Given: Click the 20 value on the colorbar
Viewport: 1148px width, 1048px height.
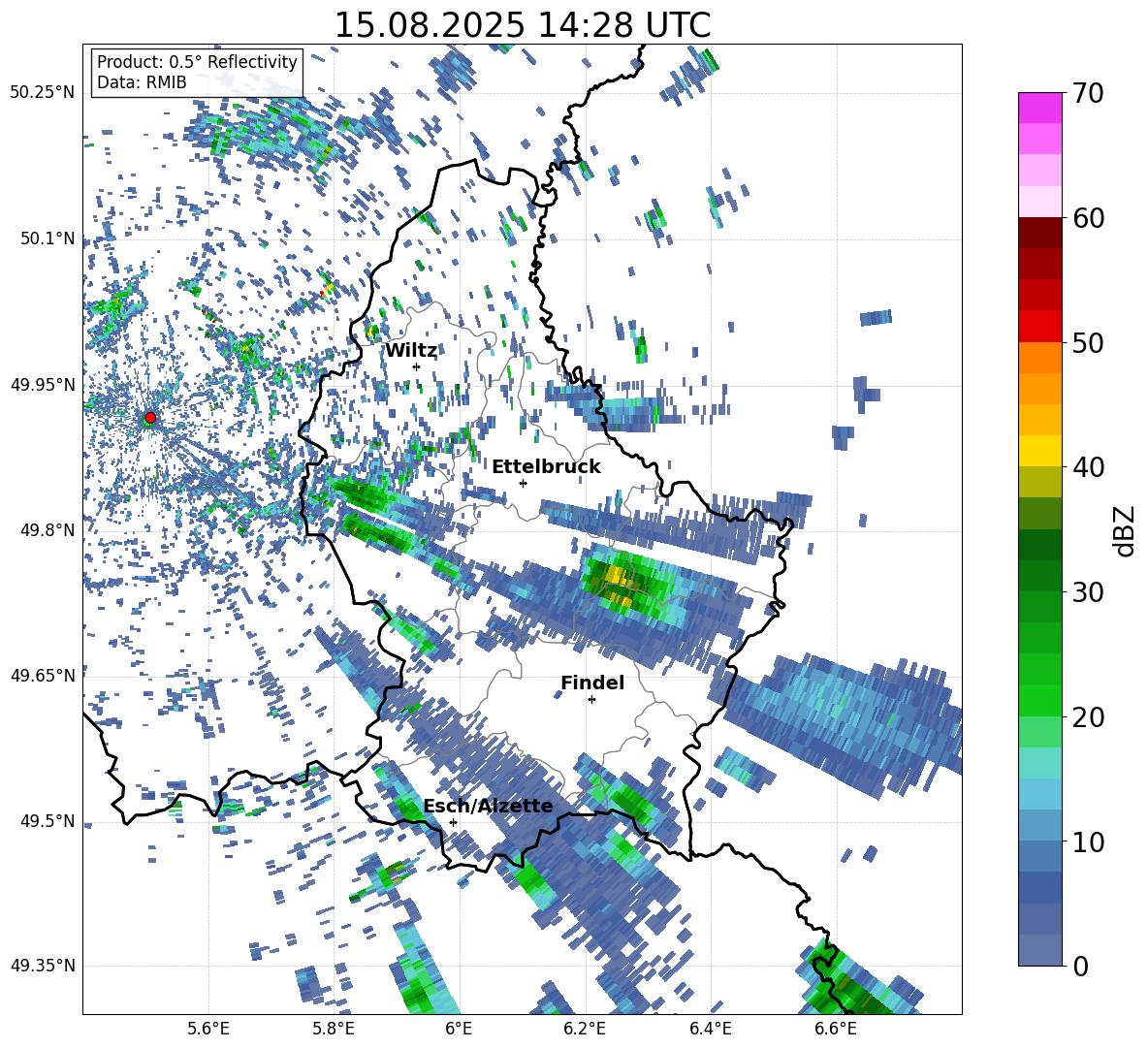Looking at the screenshot, I should tap(1088, 716).
